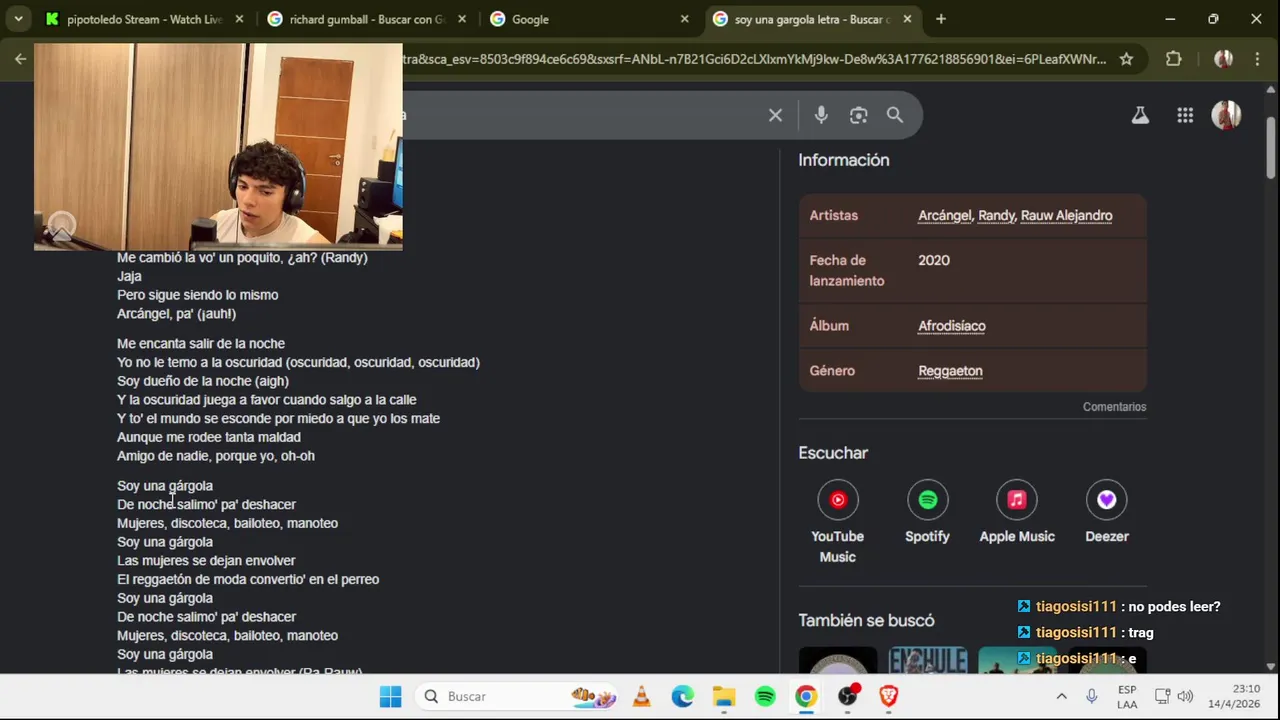Go back with browser back arrow
This screenshot has height=720, width=1280.
click(x=20, y=59)
